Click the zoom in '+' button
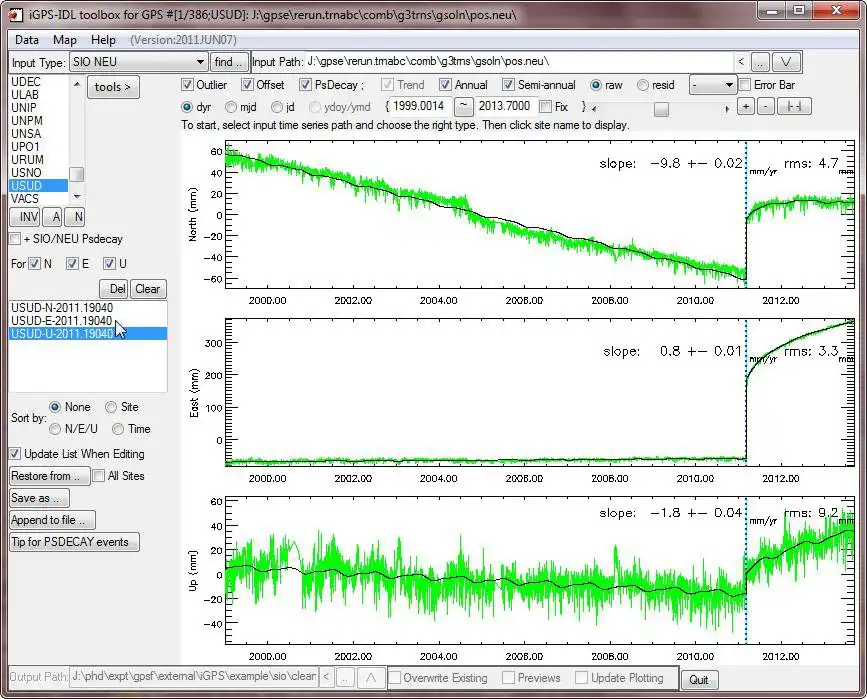 745,107
